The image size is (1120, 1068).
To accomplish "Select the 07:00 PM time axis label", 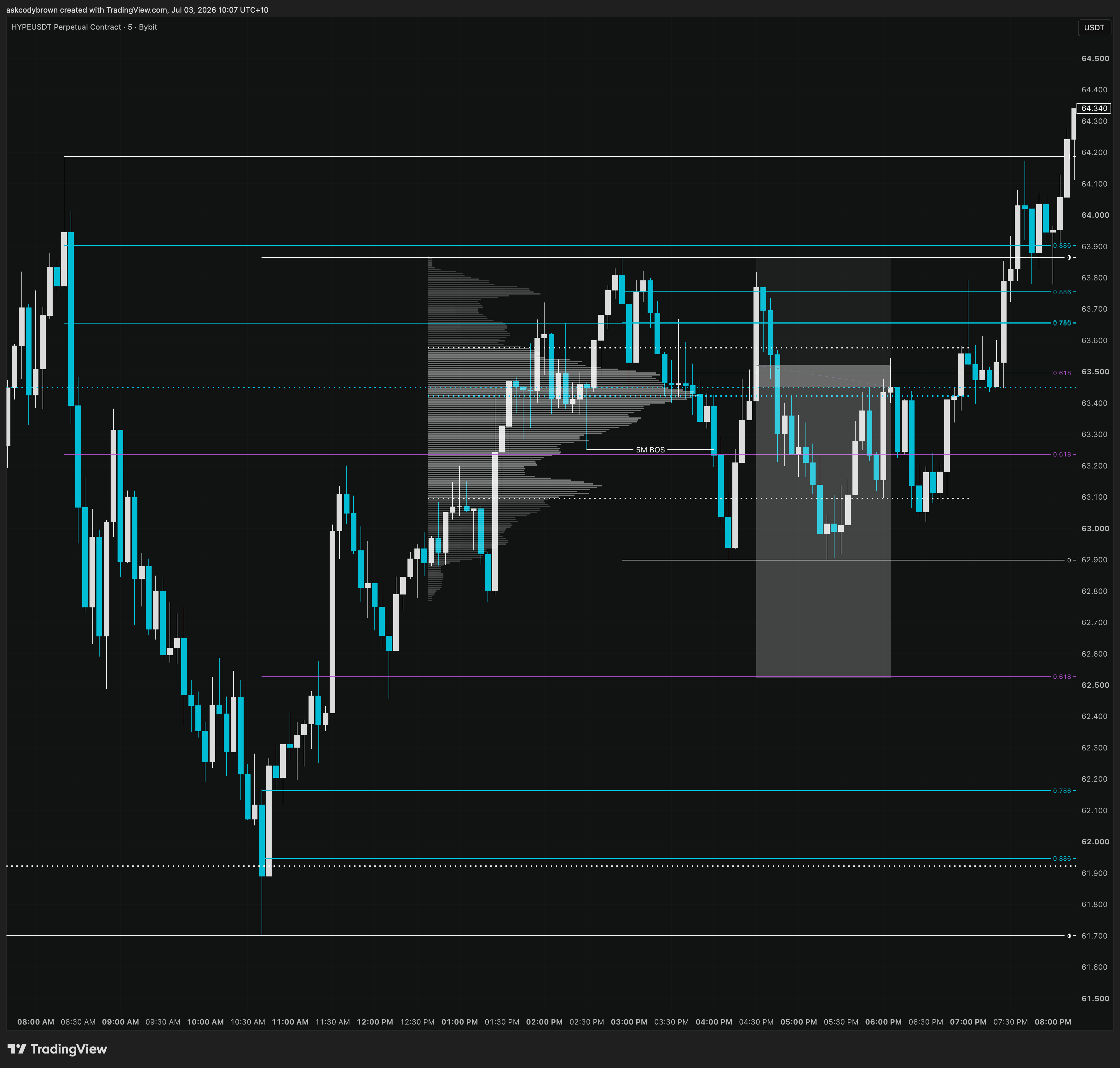I will 968,1022.
